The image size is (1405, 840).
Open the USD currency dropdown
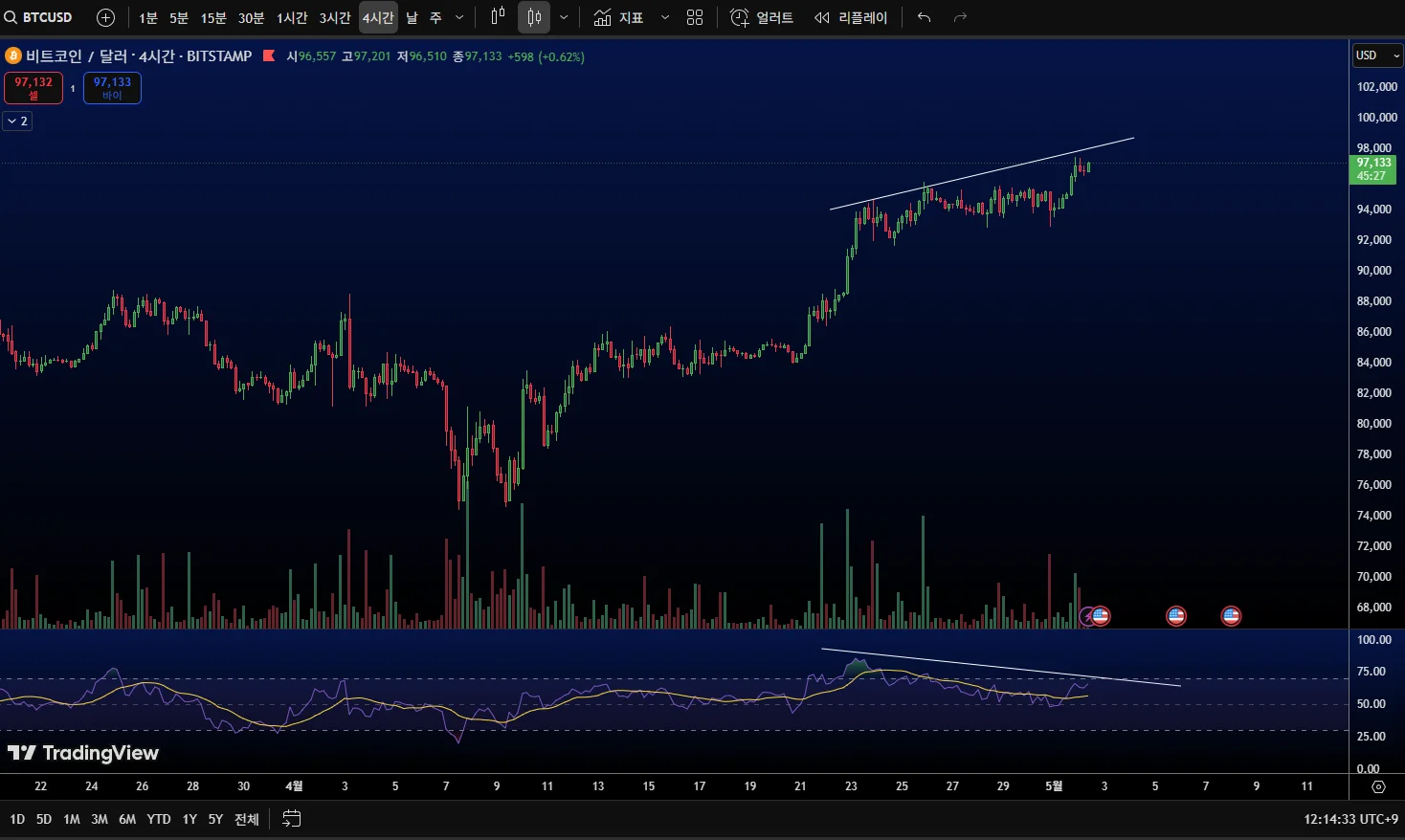point(1377,55)
